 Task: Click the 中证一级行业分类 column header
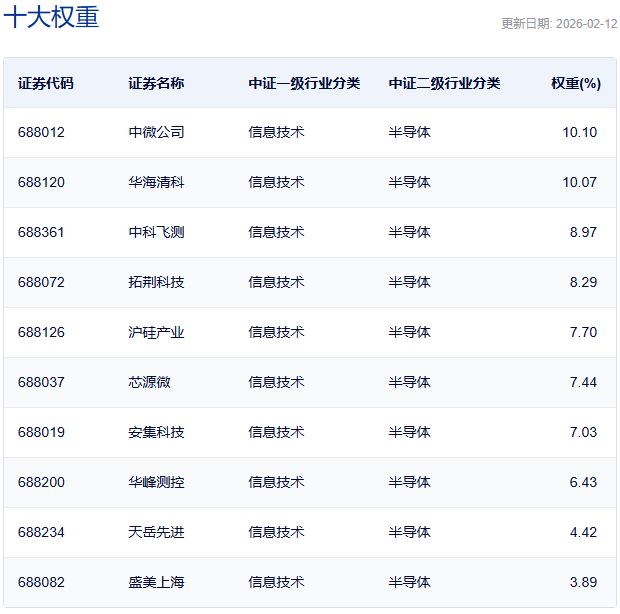[304, 83]
